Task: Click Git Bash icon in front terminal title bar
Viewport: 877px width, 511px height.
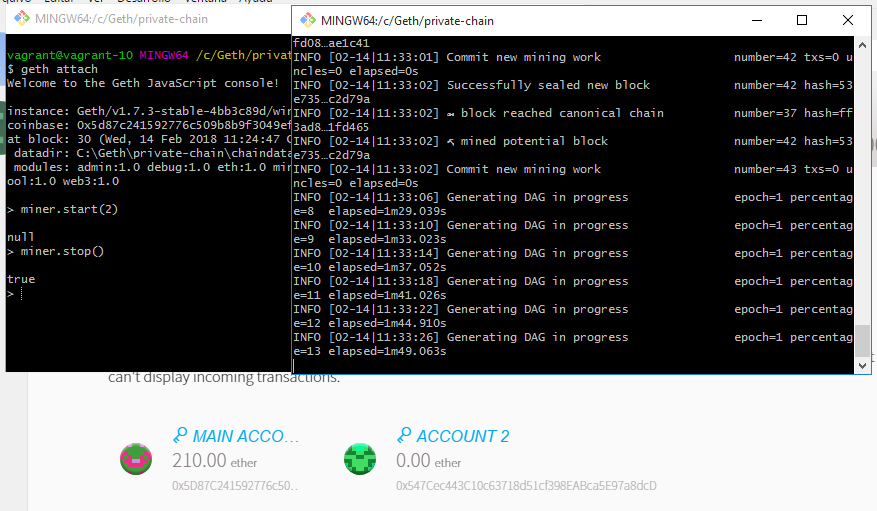Action: point(308,21)
